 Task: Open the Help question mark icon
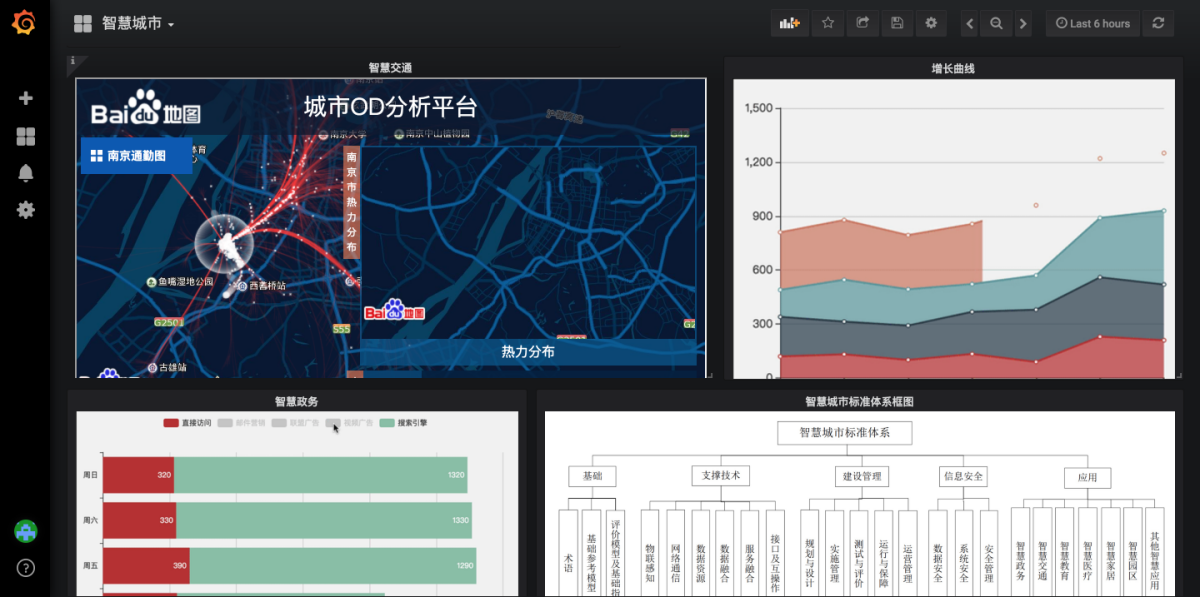pyautogui.click(x=26, y=568)
